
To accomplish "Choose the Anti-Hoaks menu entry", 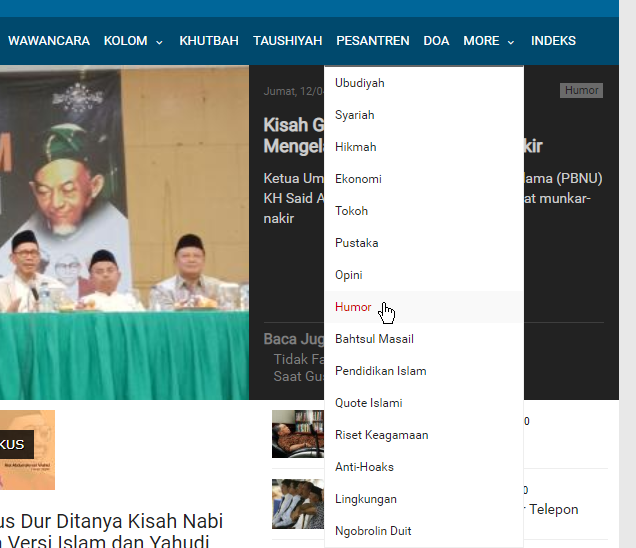I will (x=364, y=467).
